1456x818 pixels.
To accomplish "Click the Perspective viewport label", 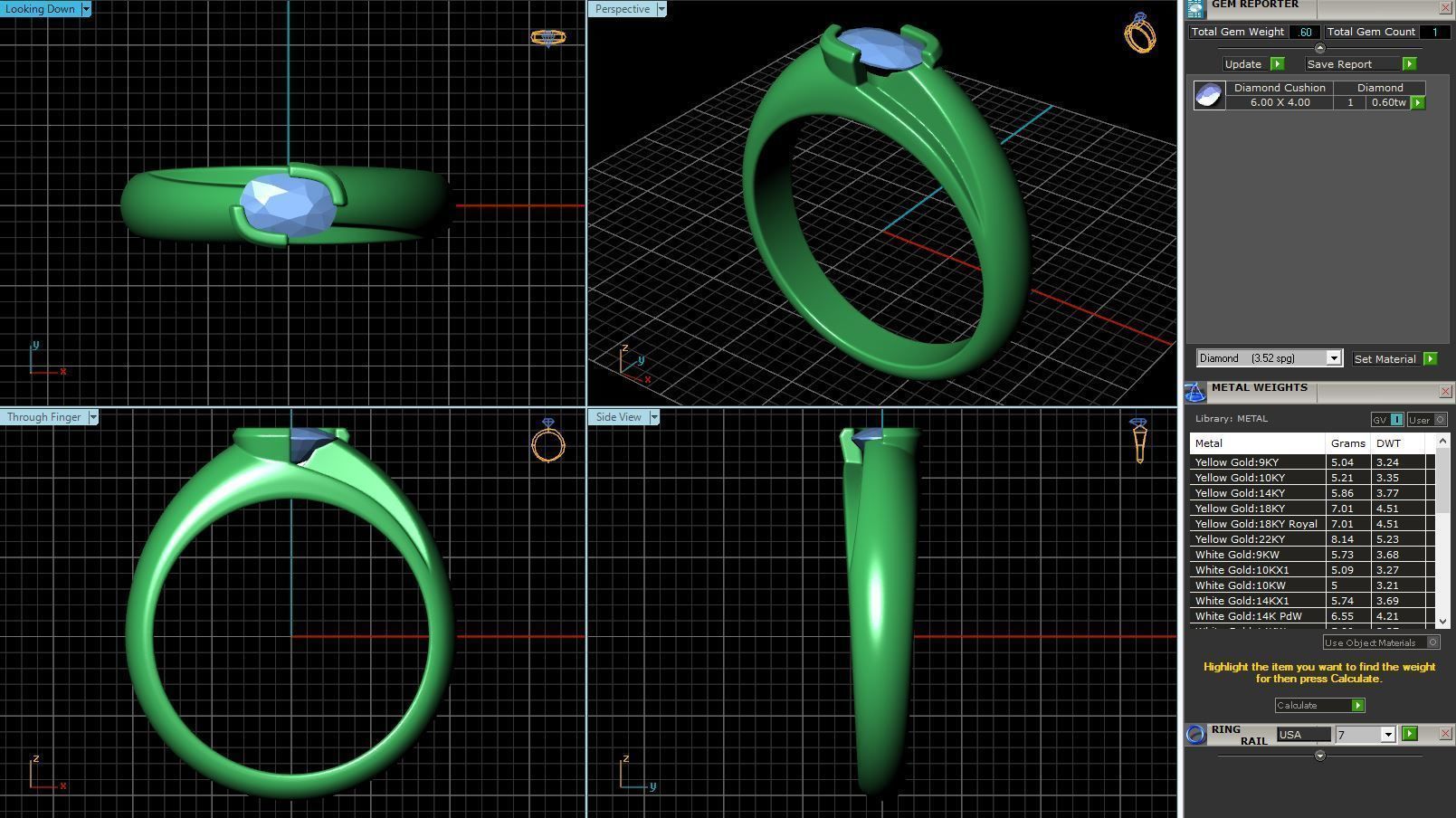I will pyautogui.click(x=623, y=9).
